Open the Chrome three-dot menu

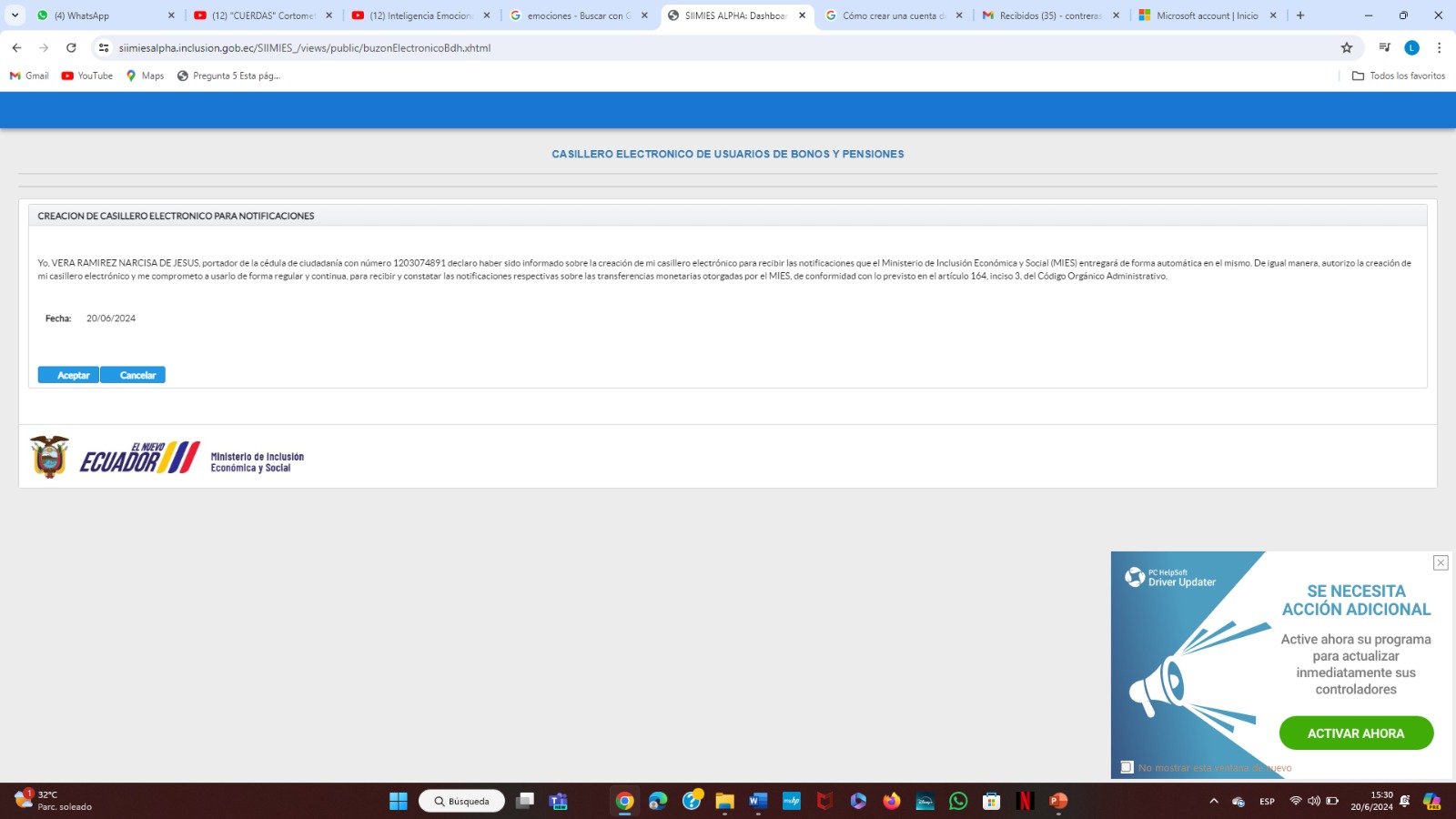(1439, 48)
